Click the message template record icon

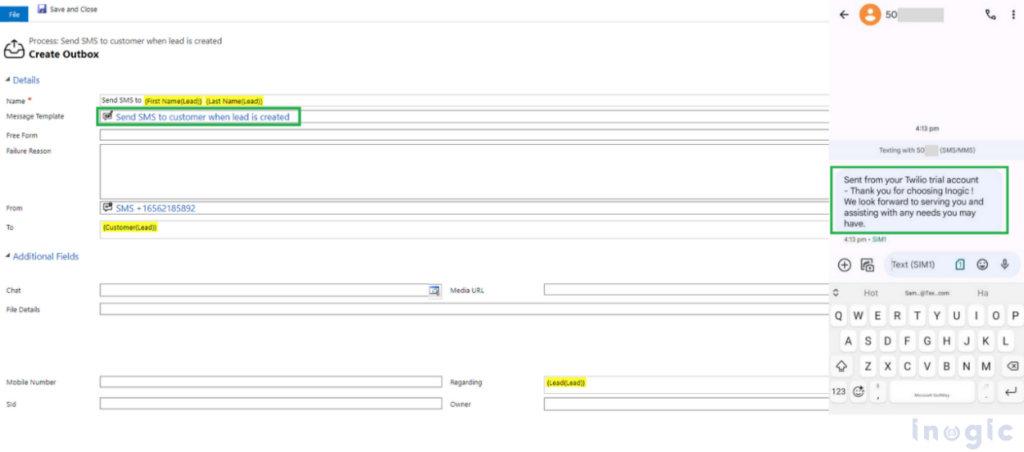pos(108,116)
